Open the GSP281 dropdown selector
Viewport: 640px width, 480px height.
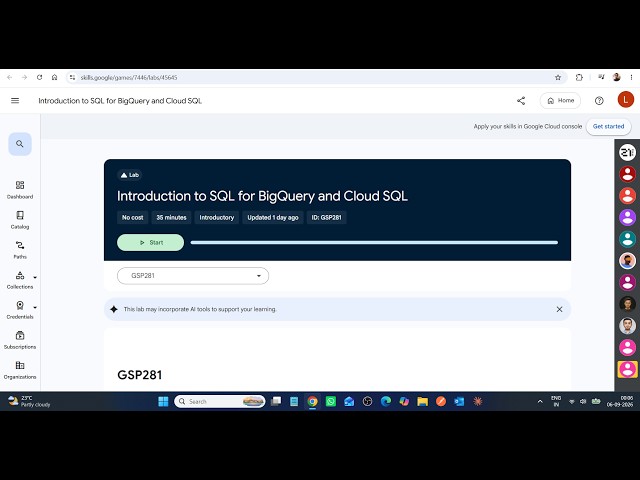pos(193,276)
